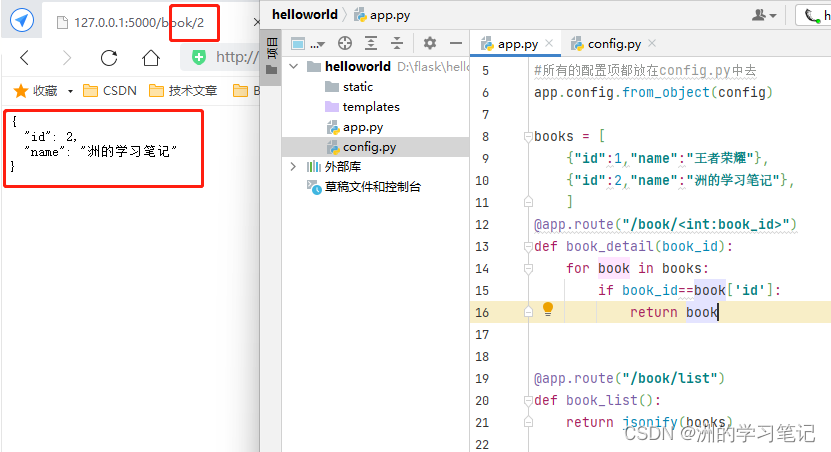Viewport: 831px width, 452px height.
Task: Select 草稿文件和控制台 in project tree
Action: pyautogui.click(x=373, y=187)
